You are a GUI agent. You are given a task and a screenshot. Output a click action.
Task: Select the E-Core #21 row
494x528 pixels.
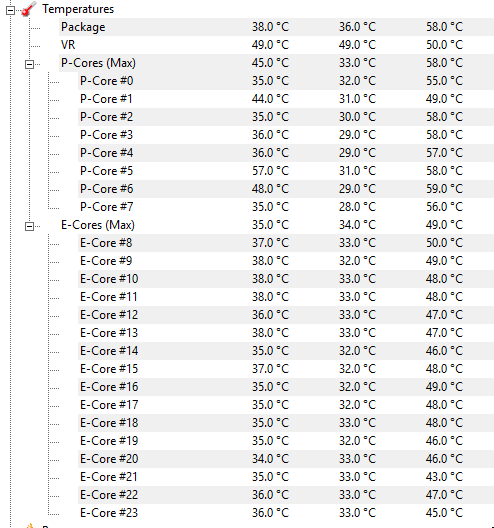(x=286, y=477)
